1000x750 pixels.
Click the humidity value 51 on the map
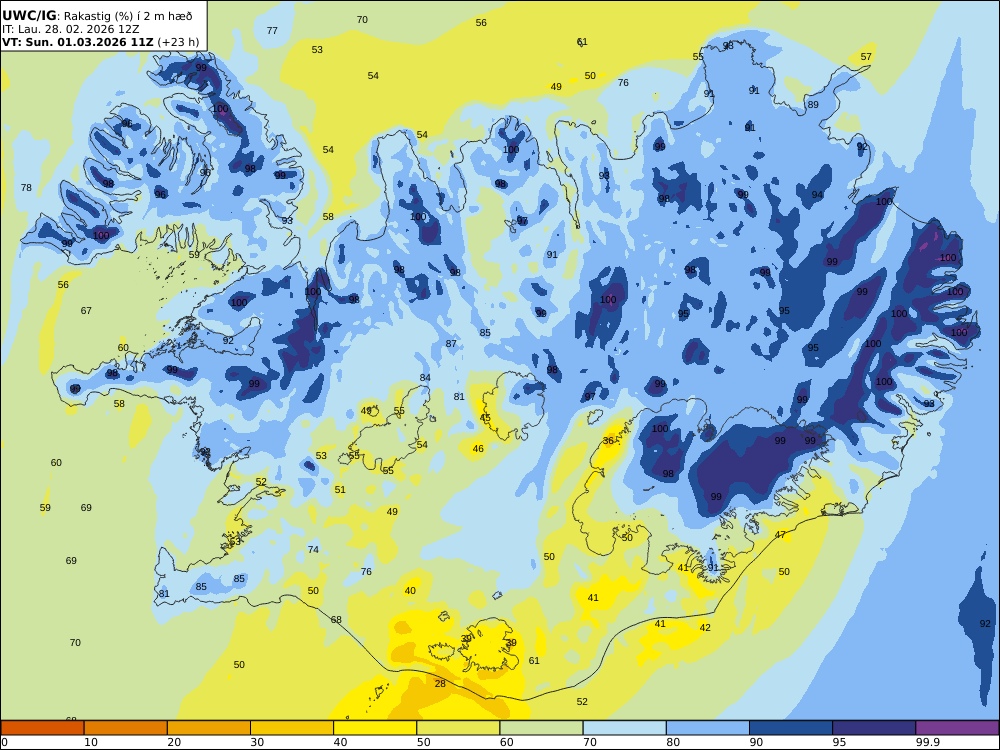(x=340, y=490)
